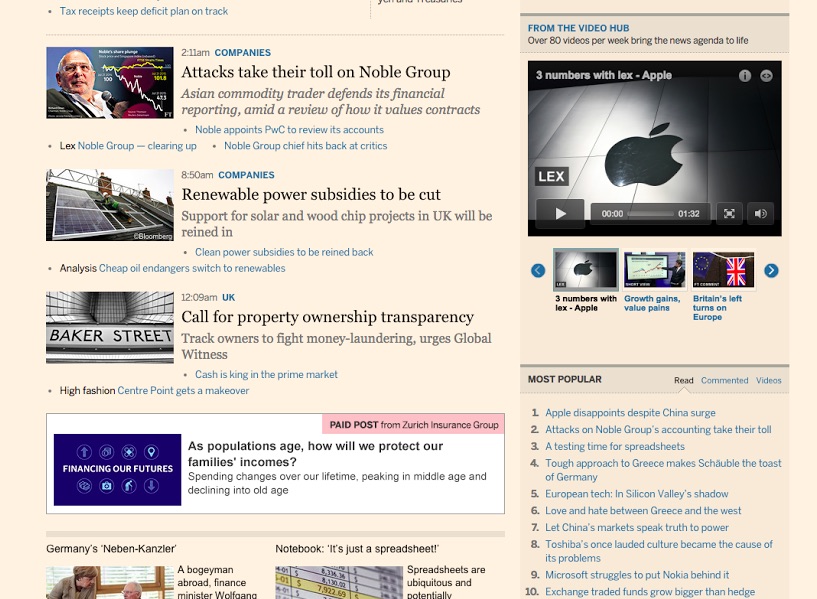Open 'Apple disappoints despite China surge' link
817x599 pixels.
pos(630,413)
